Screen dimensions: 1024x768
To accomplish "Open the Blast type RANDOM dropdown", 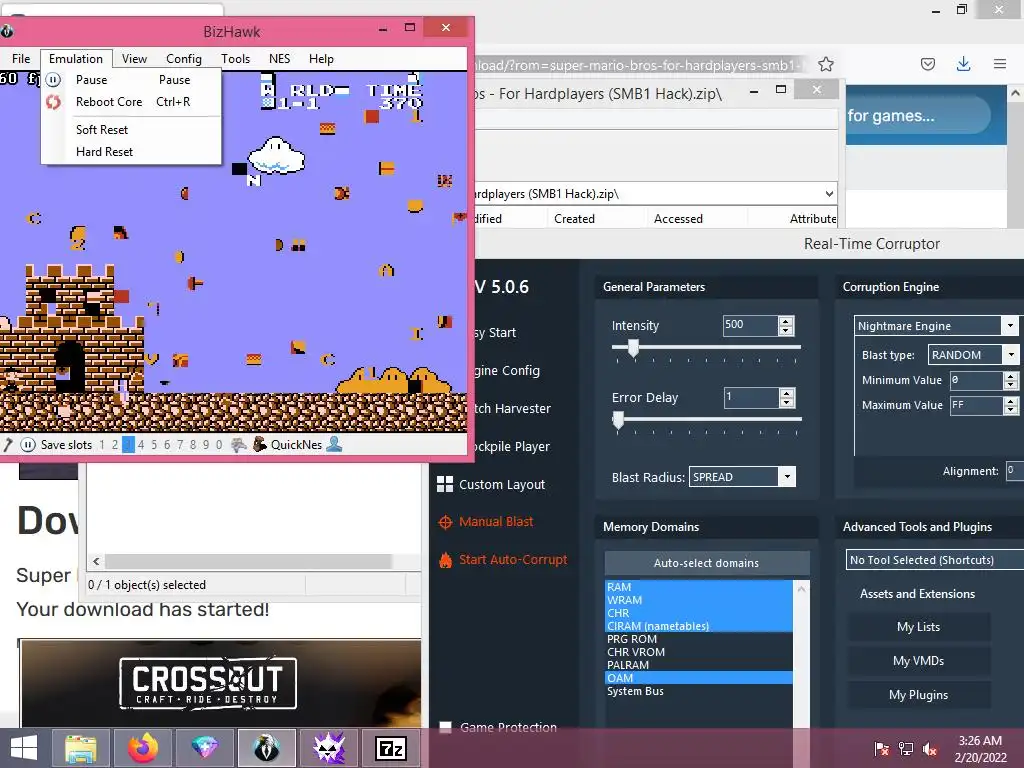I will coord(1011,355).
